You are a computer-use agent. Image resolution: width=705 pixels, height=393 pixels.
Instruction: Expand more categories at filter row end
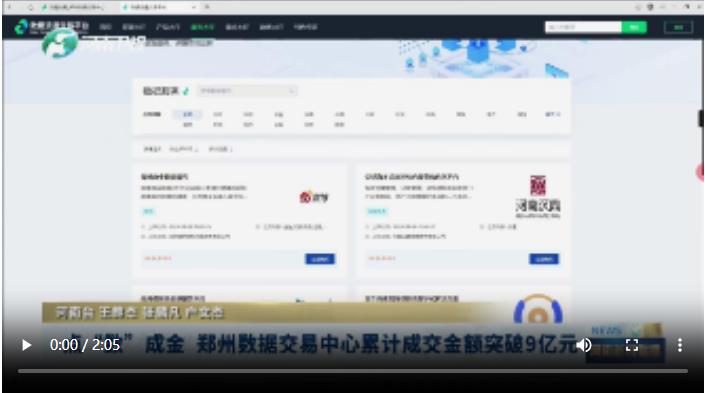pyautogui.click(x=553, y=114)
